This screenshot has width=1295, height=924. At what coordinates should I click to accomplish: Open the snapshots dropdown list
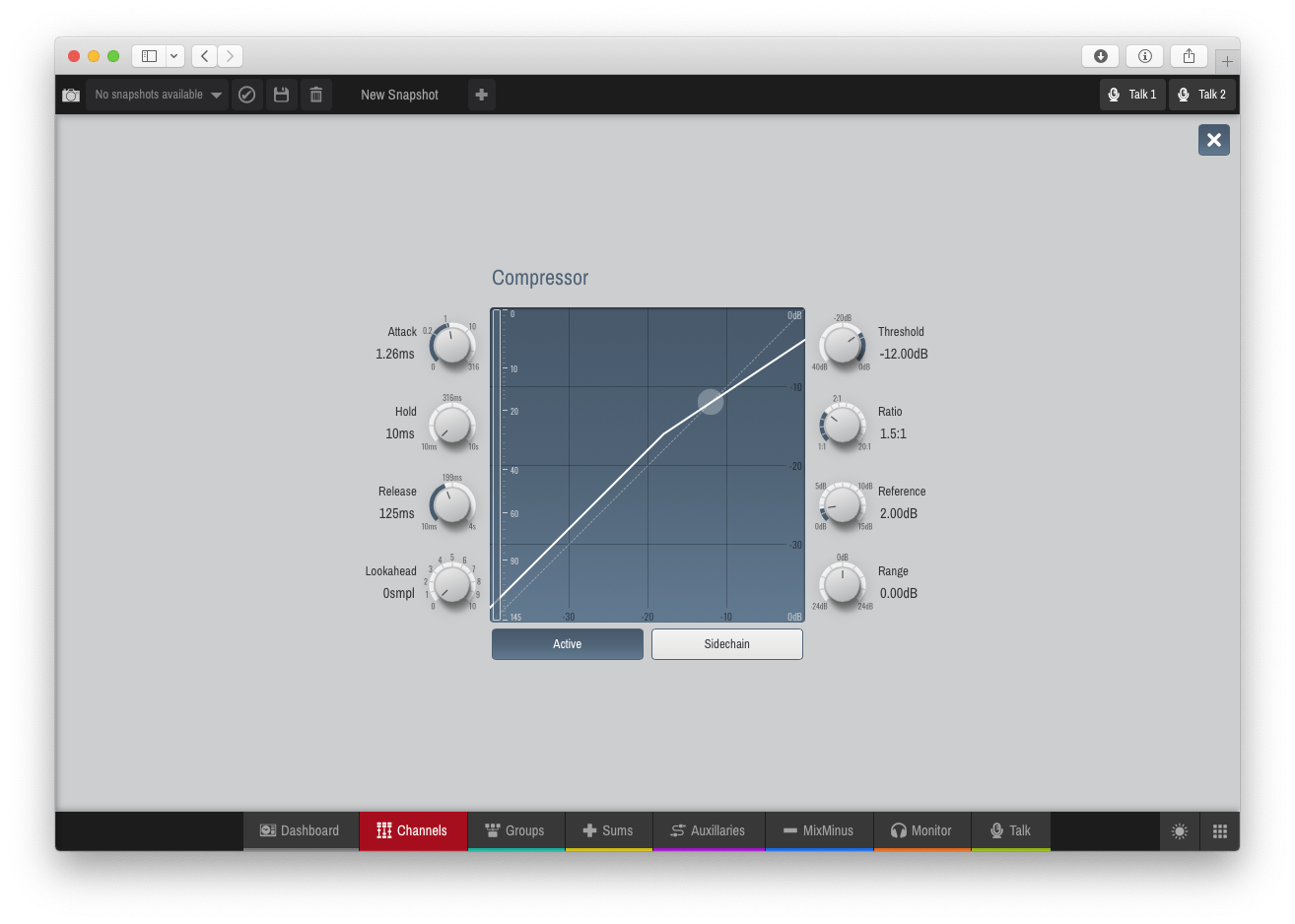(x=157, y=95)
